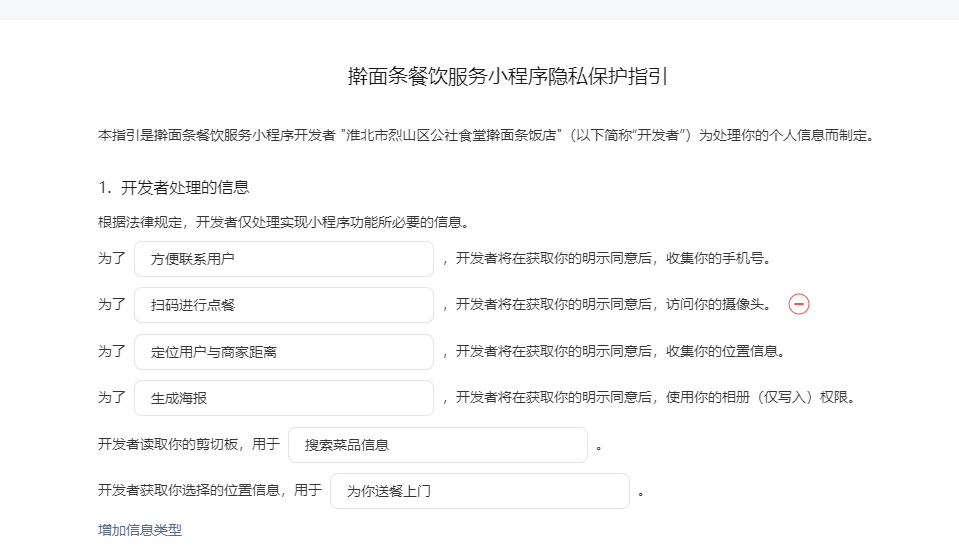
Task: Click the label 开发者获取你选择的位置信息，用于
Action: pos(210,490)
